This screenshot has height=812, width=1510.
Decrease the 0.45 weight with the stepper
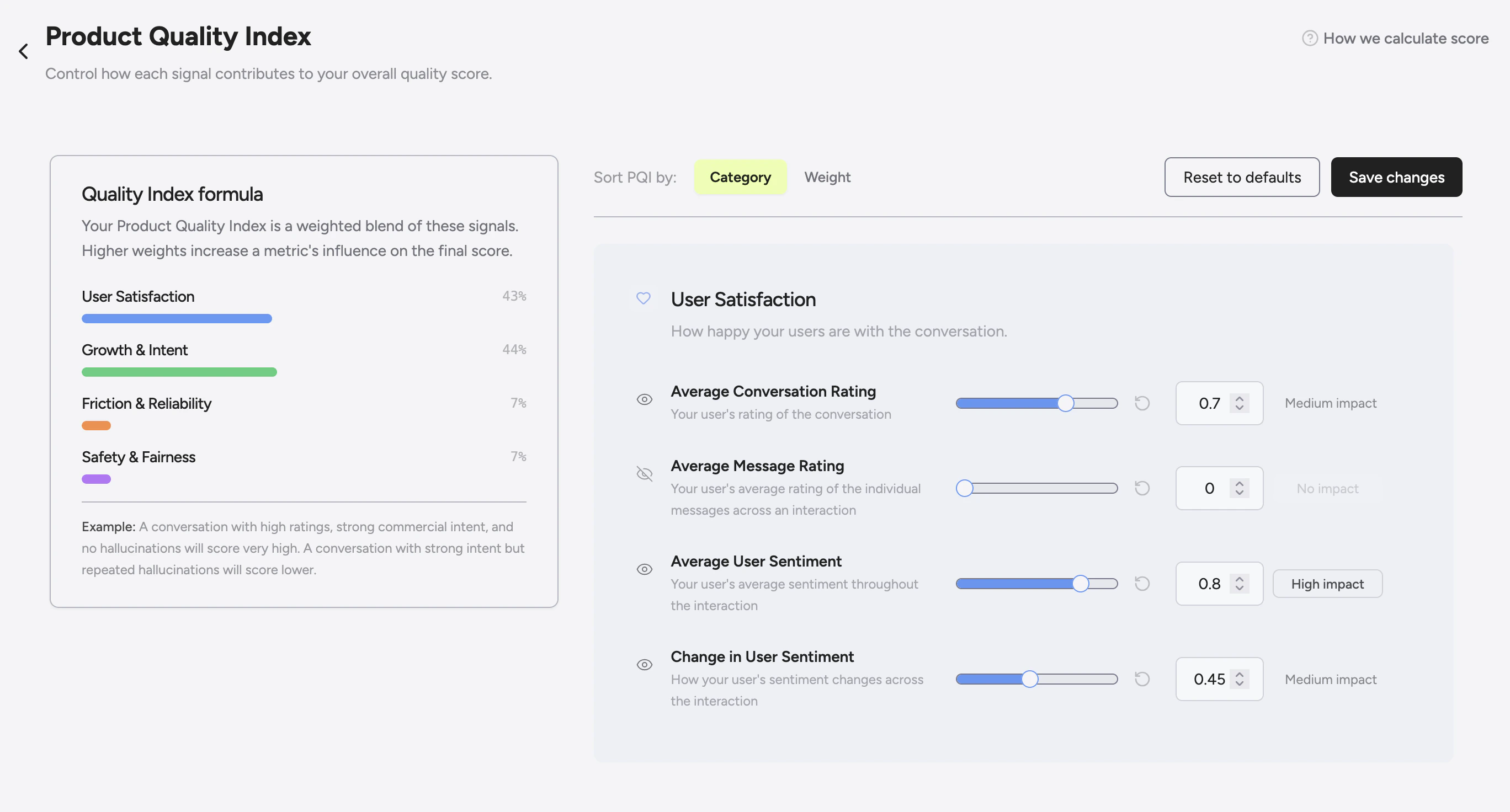[1239, 683]
